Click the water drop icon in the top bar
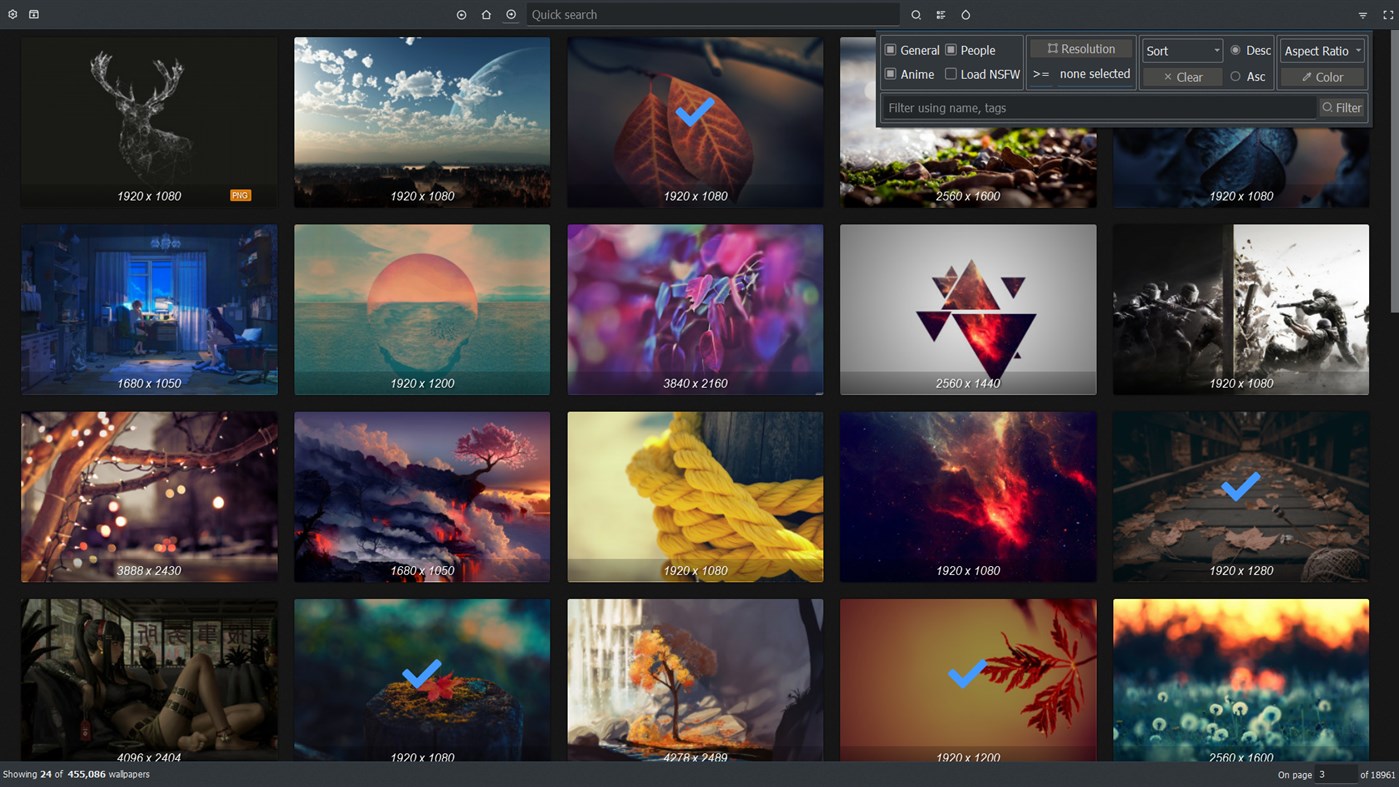 click(965, 14)
